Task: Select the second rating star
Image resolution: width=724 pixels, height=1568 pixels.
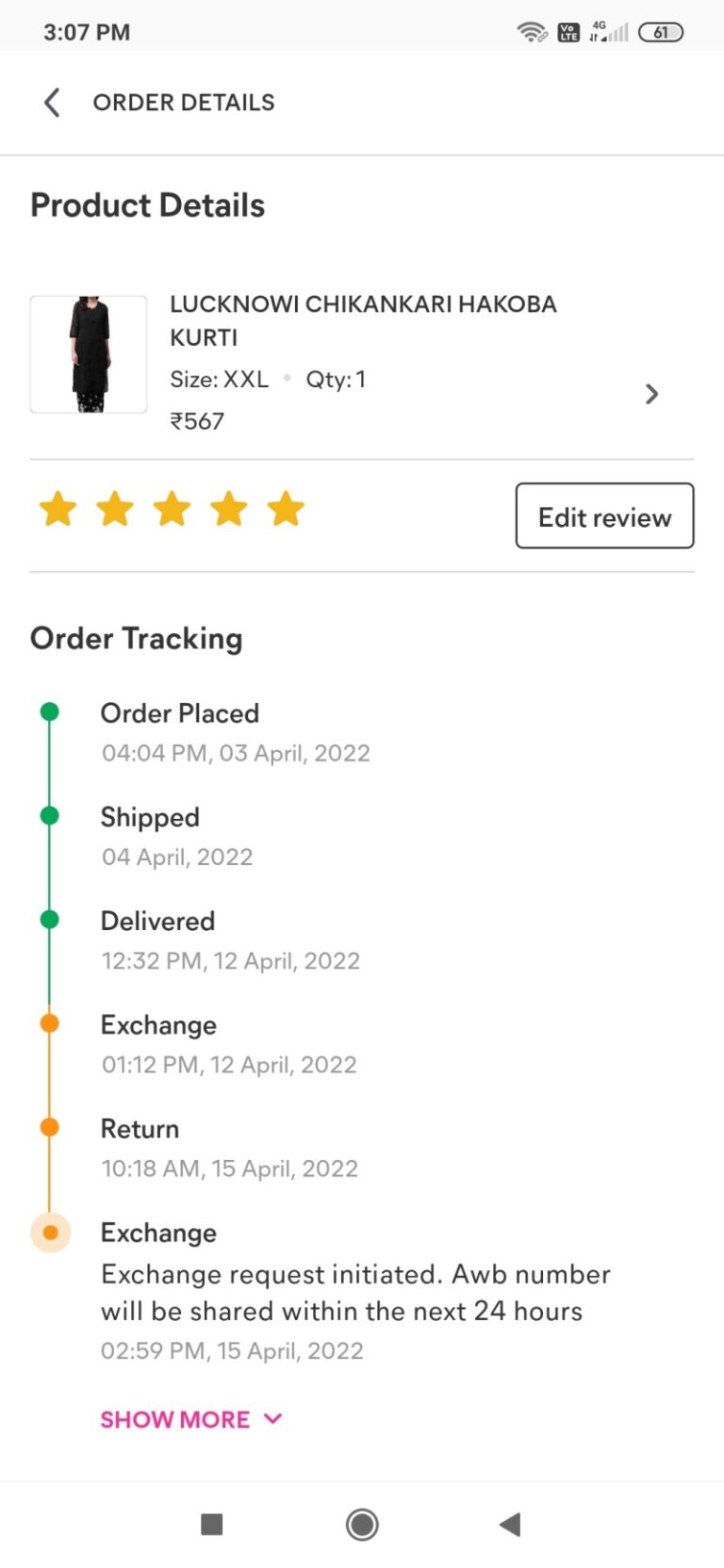Action: tap(115, 509)
